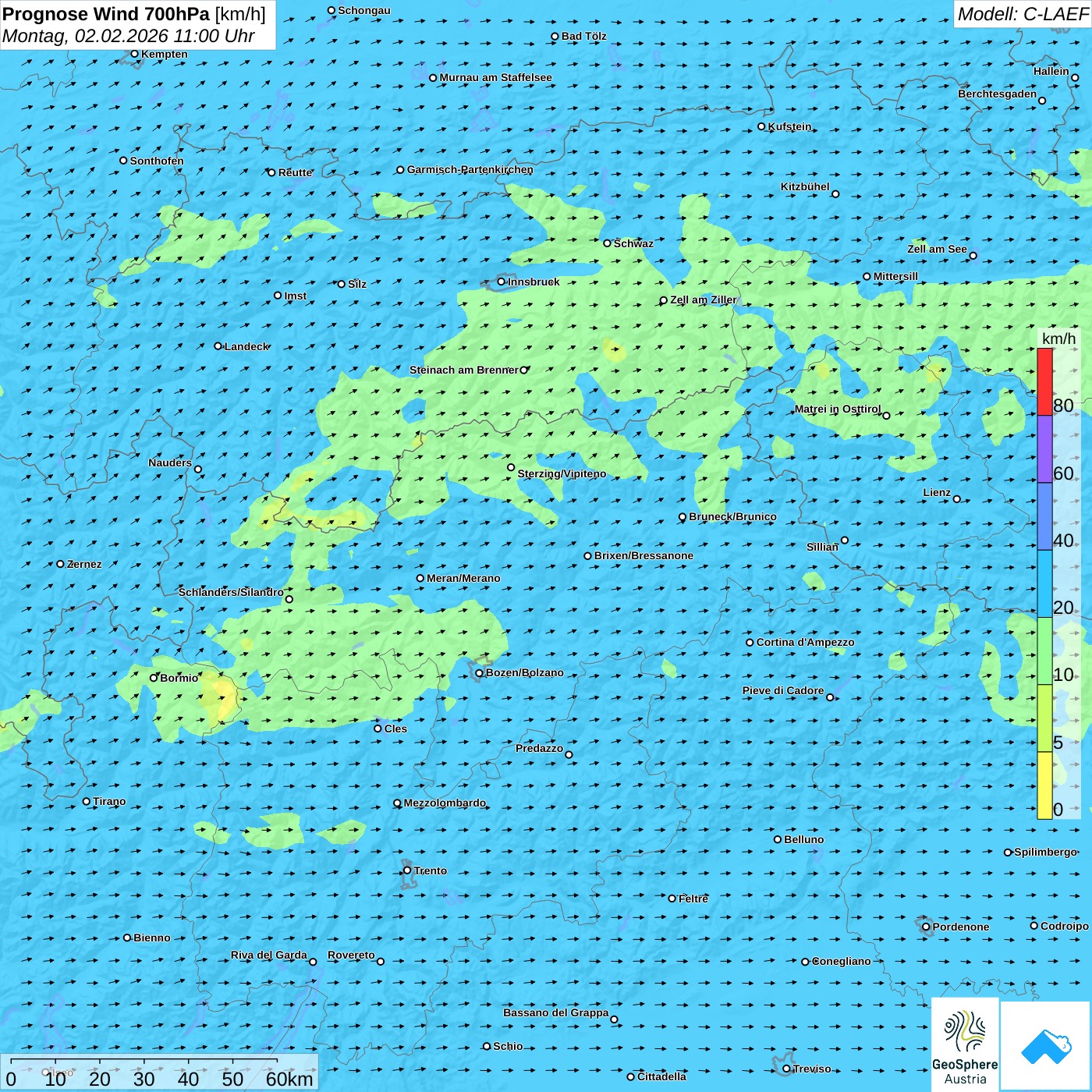Click the 'Kempten' label
Image resolution: width=1092 pixels, height=1092 pixels.
tap(164, 54)
